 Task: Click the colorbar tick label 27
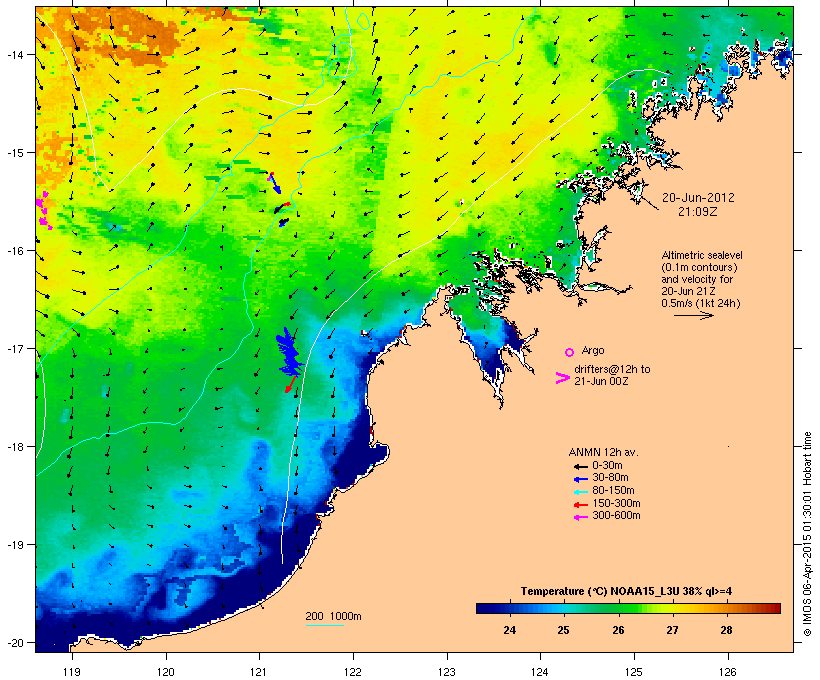click(x=672, y=630)
